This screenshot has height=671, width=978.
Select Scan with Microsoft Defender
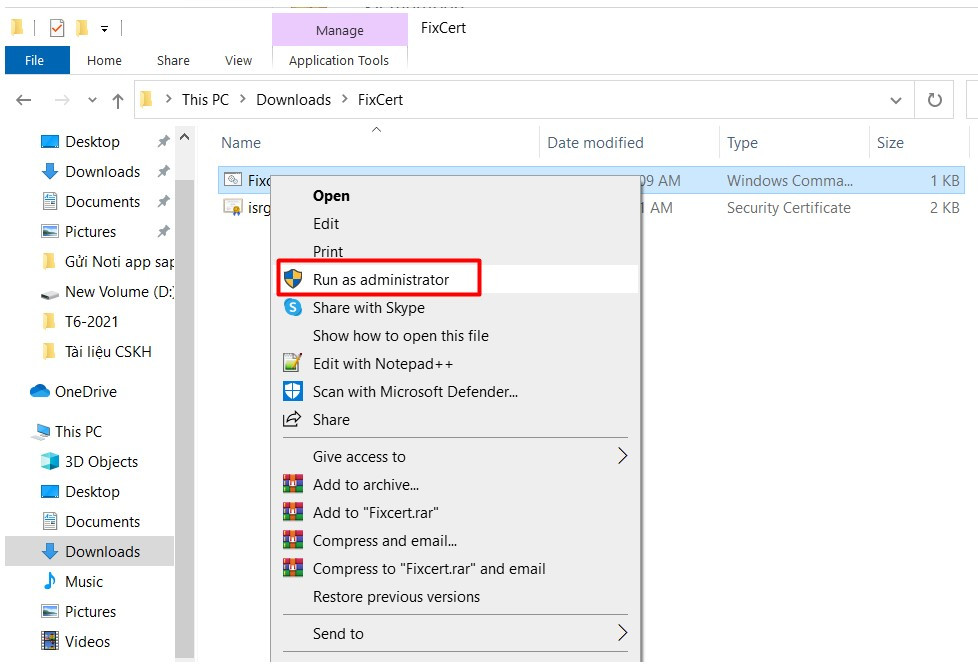(x=415, y=392)
